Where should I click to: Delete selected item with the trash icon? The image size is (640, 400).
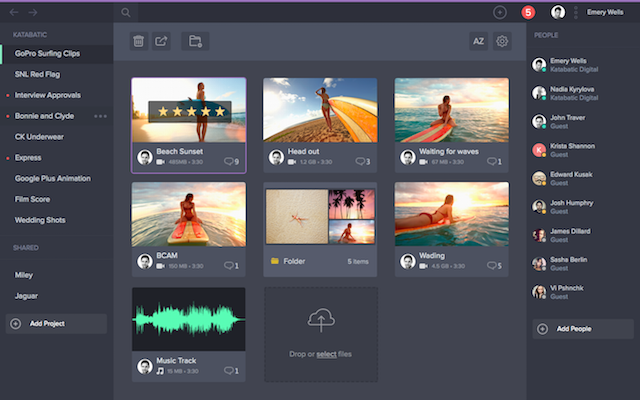click(139, 41)
